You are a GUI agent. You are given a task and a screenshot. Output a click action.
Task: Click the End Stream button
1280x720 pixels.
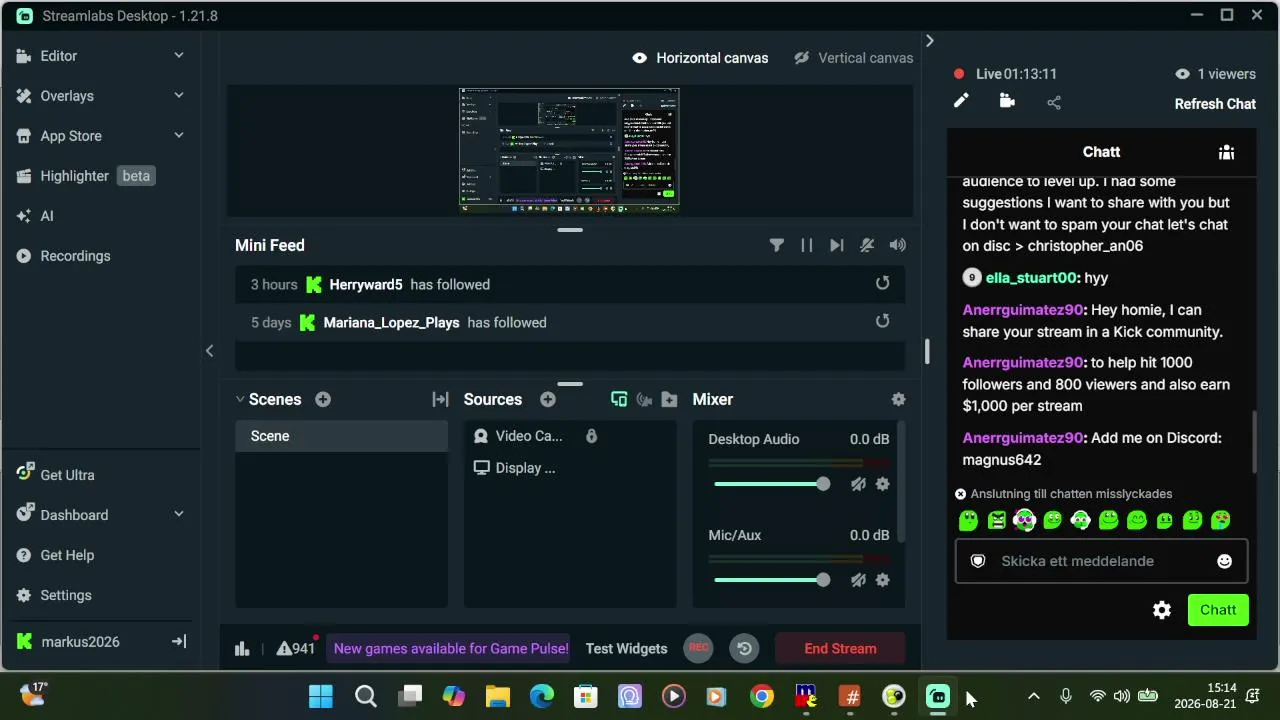click(x=840, y=648)
